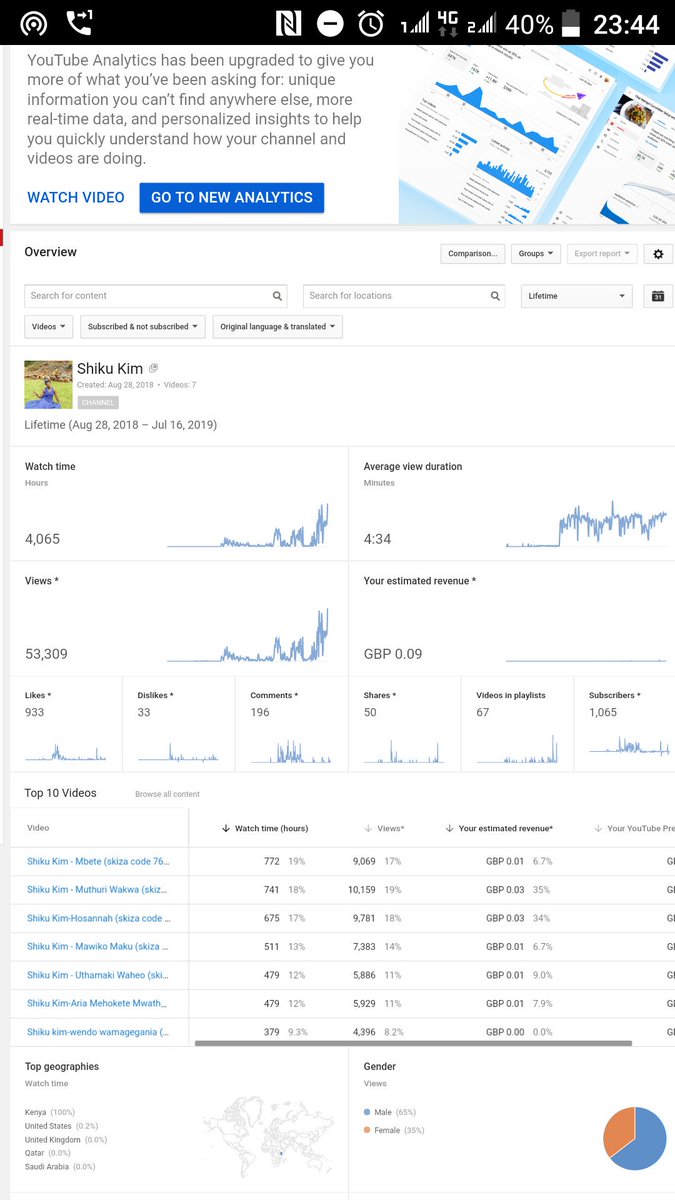
Task: Click the Female (35%) legend swatch
Action: 368,1130
